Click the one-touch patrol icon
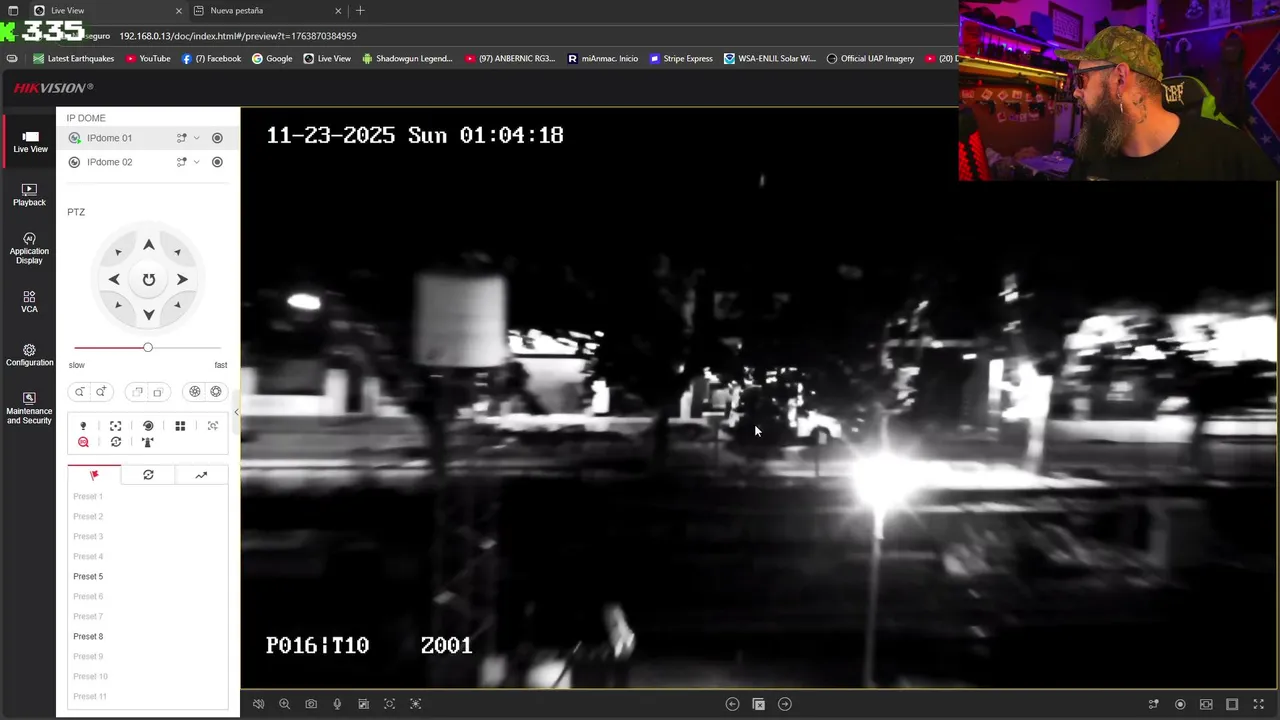1280x720 pixels. [x=116, y=442]
